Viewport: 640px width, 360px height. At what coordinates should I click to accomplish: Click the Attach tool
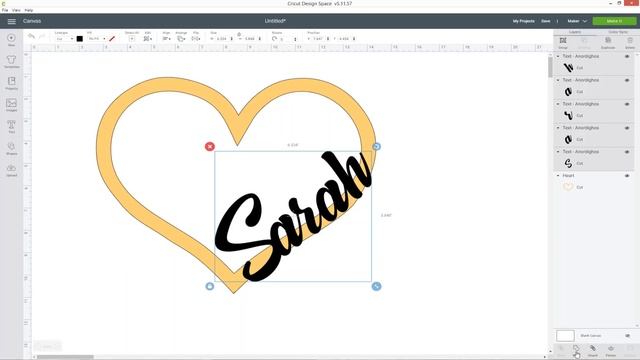click(593, 350)
